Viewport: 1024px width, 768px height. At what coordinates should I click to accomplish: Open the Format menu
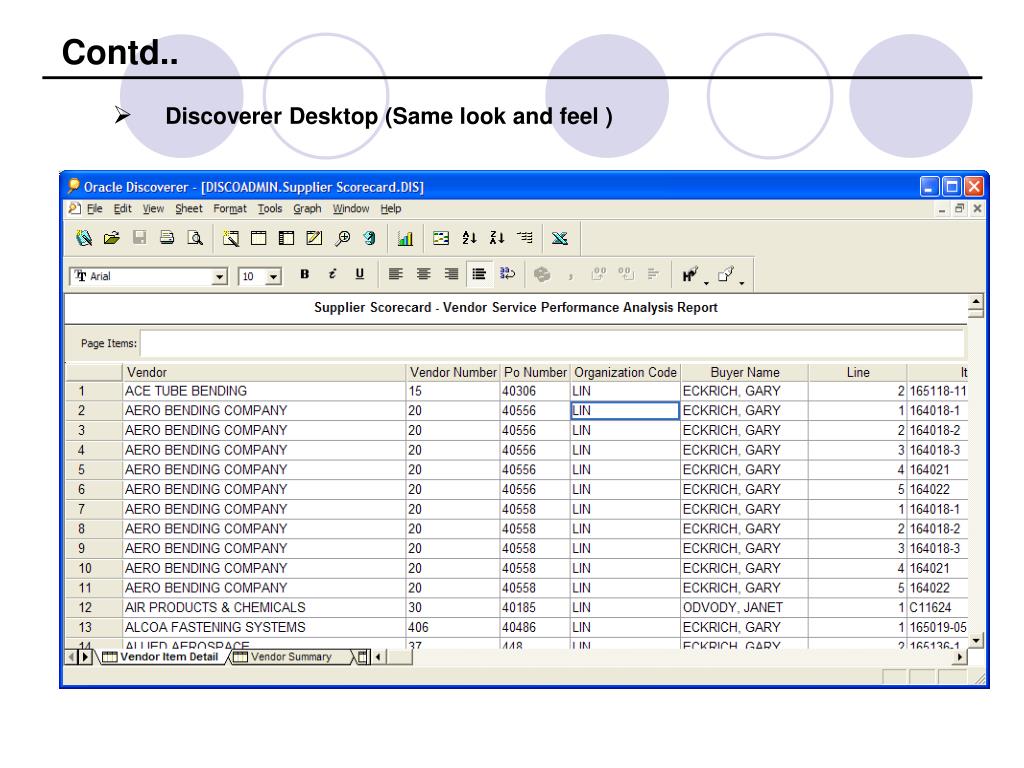(x=230, y=209)
